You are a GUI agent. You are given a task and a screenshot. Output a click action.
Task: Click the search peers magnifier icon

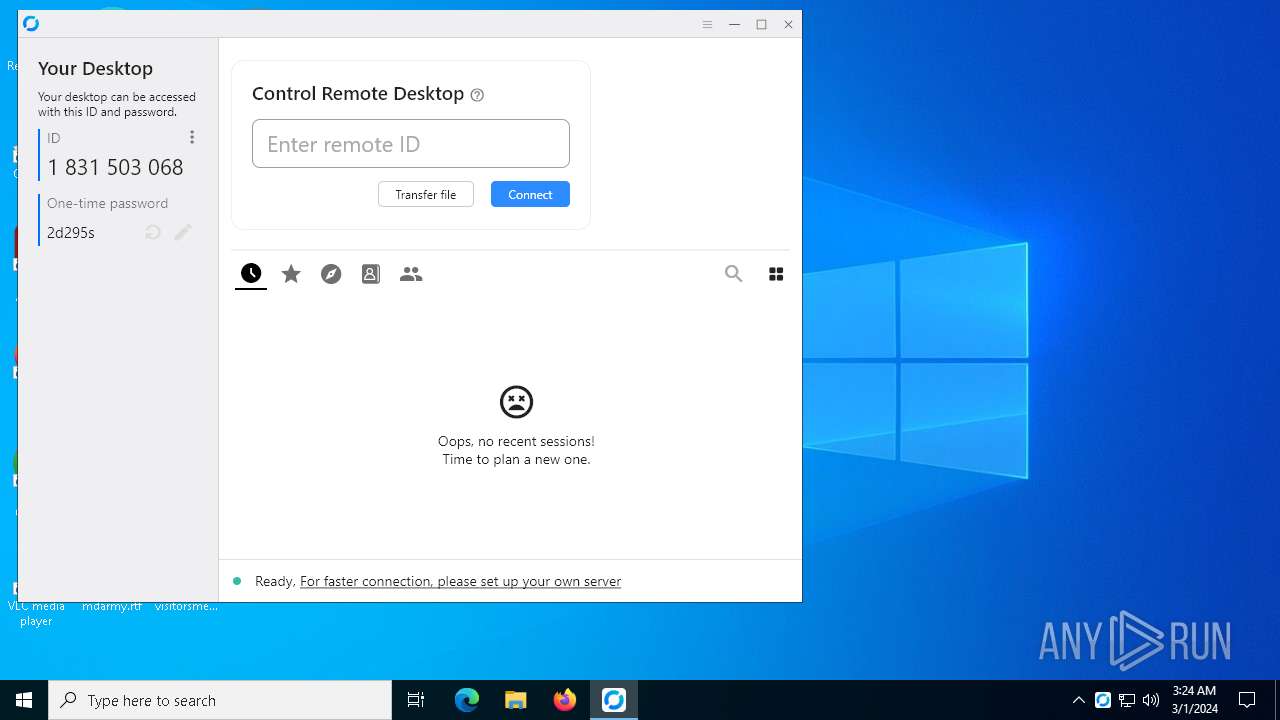click(734, 274)
